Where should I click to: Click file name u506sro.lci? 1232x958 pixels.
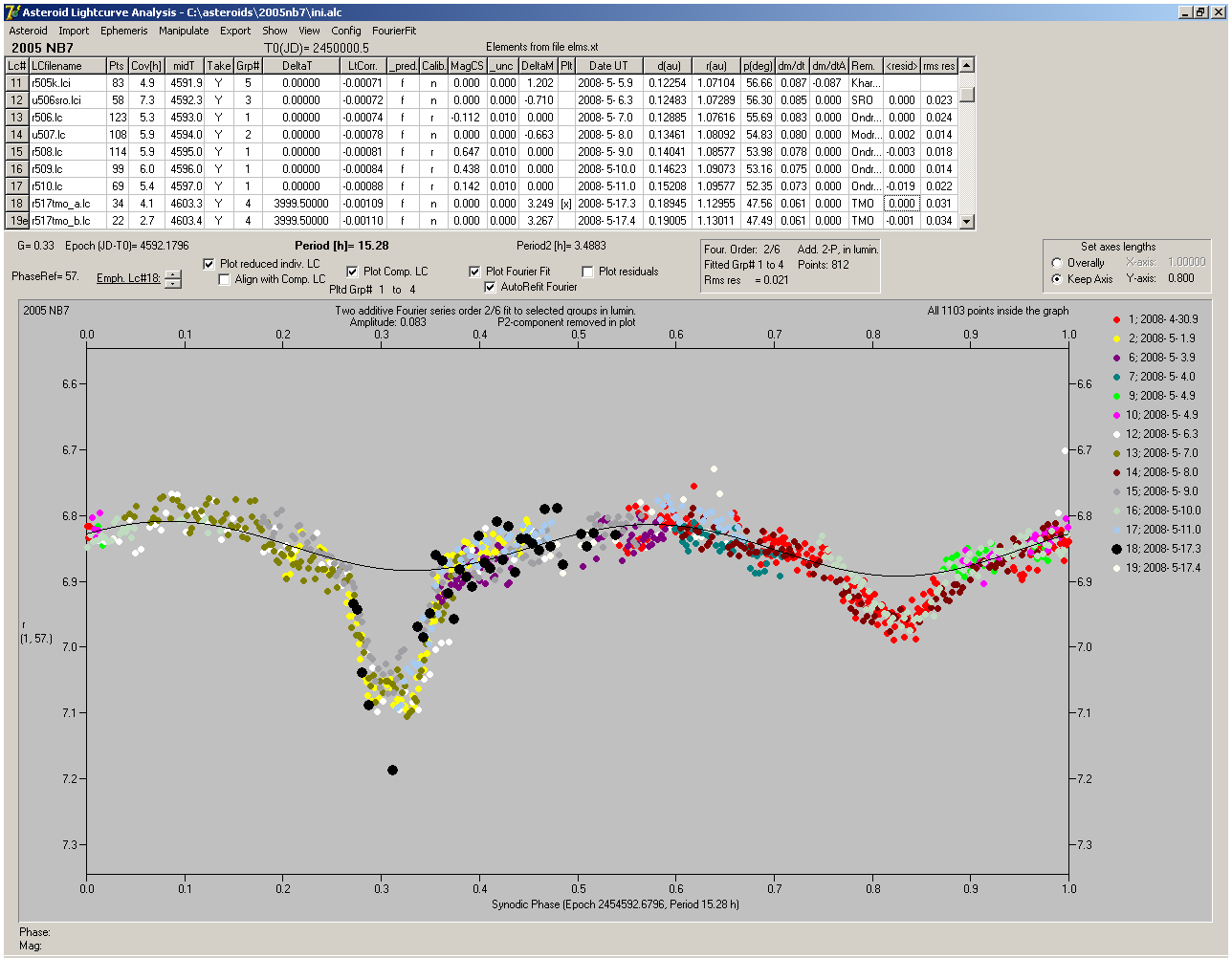click(66, 100)
